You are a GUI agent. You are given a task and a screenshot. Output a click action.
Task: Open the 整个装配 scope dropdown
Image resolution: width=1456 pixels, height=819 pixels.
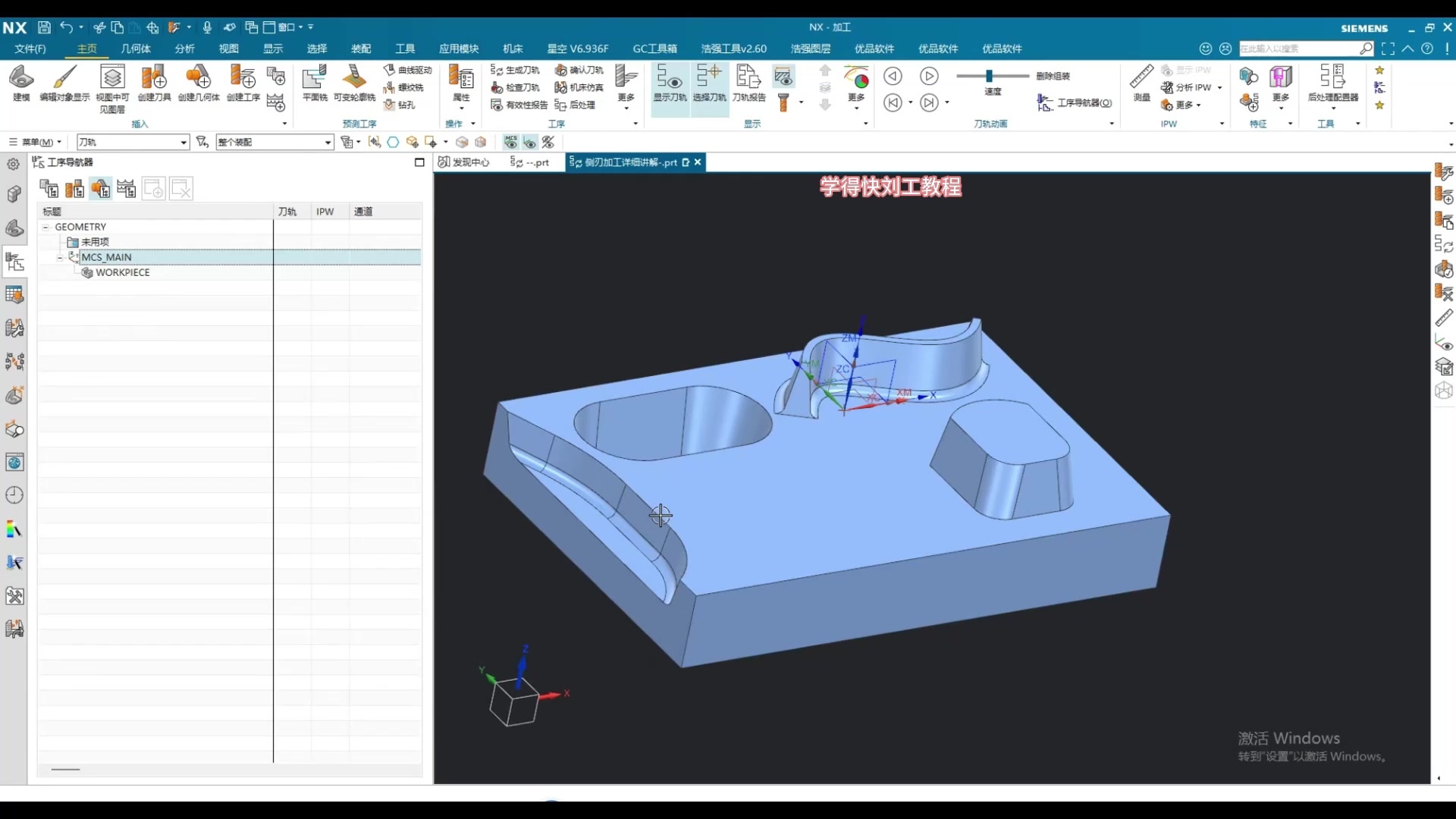coord(328,143)
